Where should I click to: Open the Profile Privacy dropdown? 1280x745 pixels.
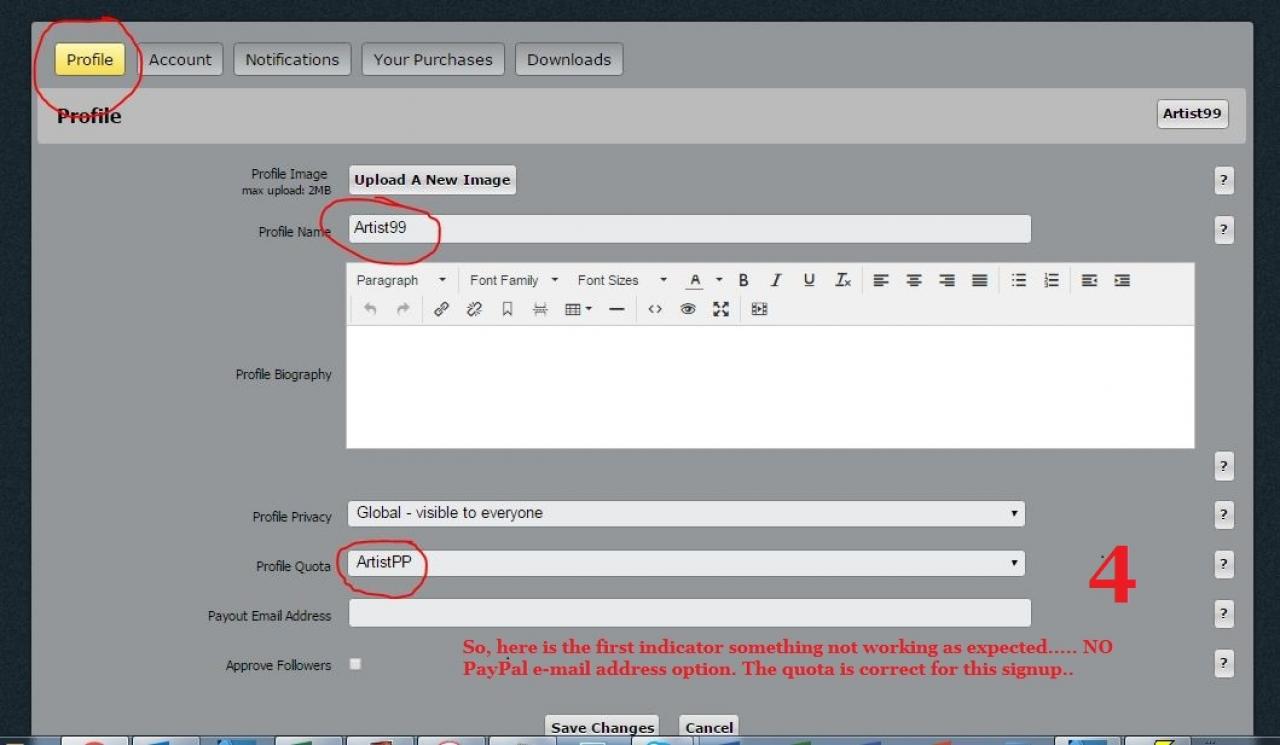tap(686, 514)
